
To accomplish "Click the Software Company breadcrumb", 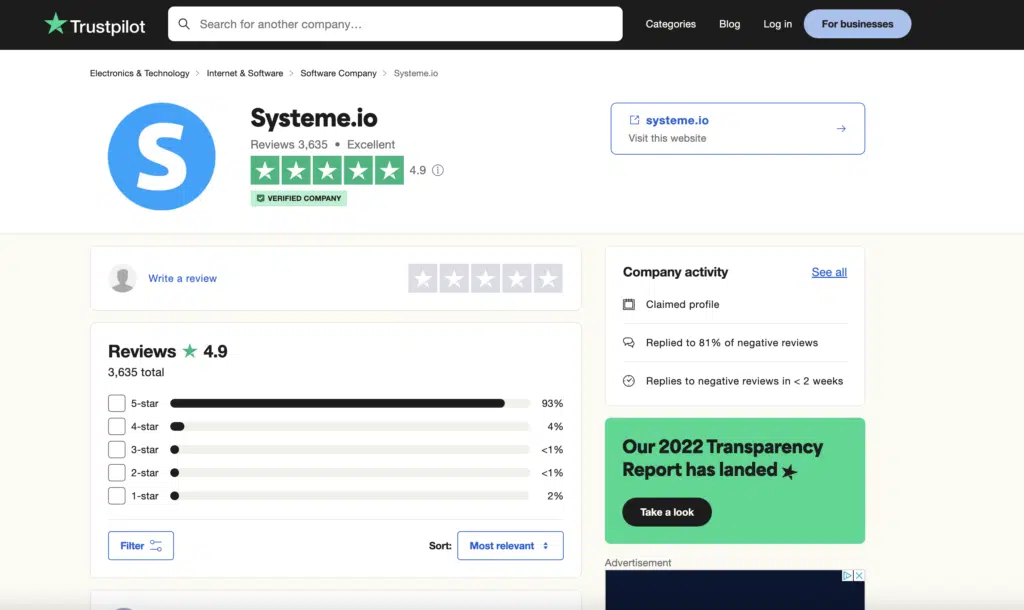I will pos(338,73).
